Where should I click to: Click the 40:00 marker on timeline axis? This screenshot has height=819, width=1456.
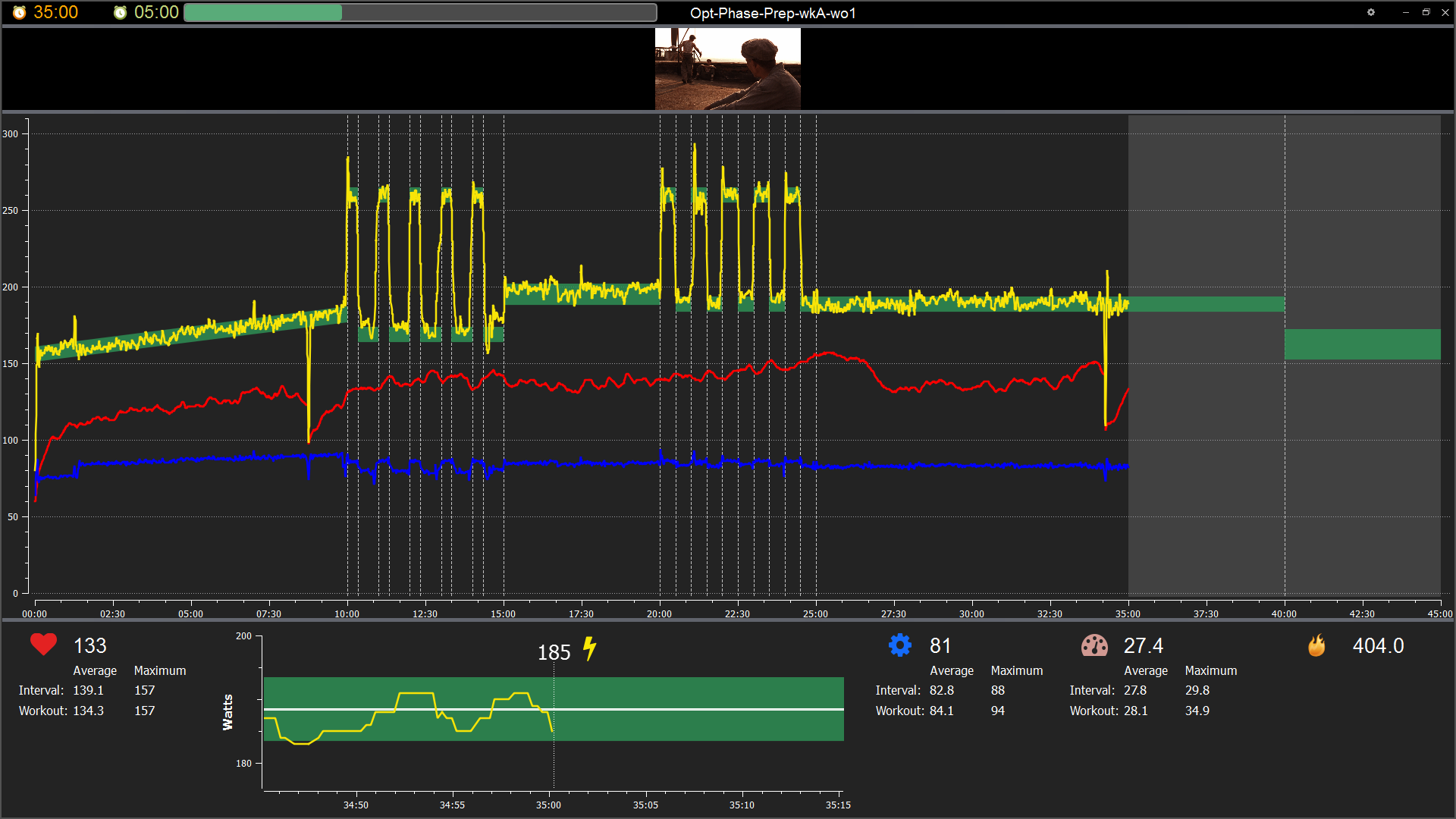pyautogui.click(x=1284, y=613)
